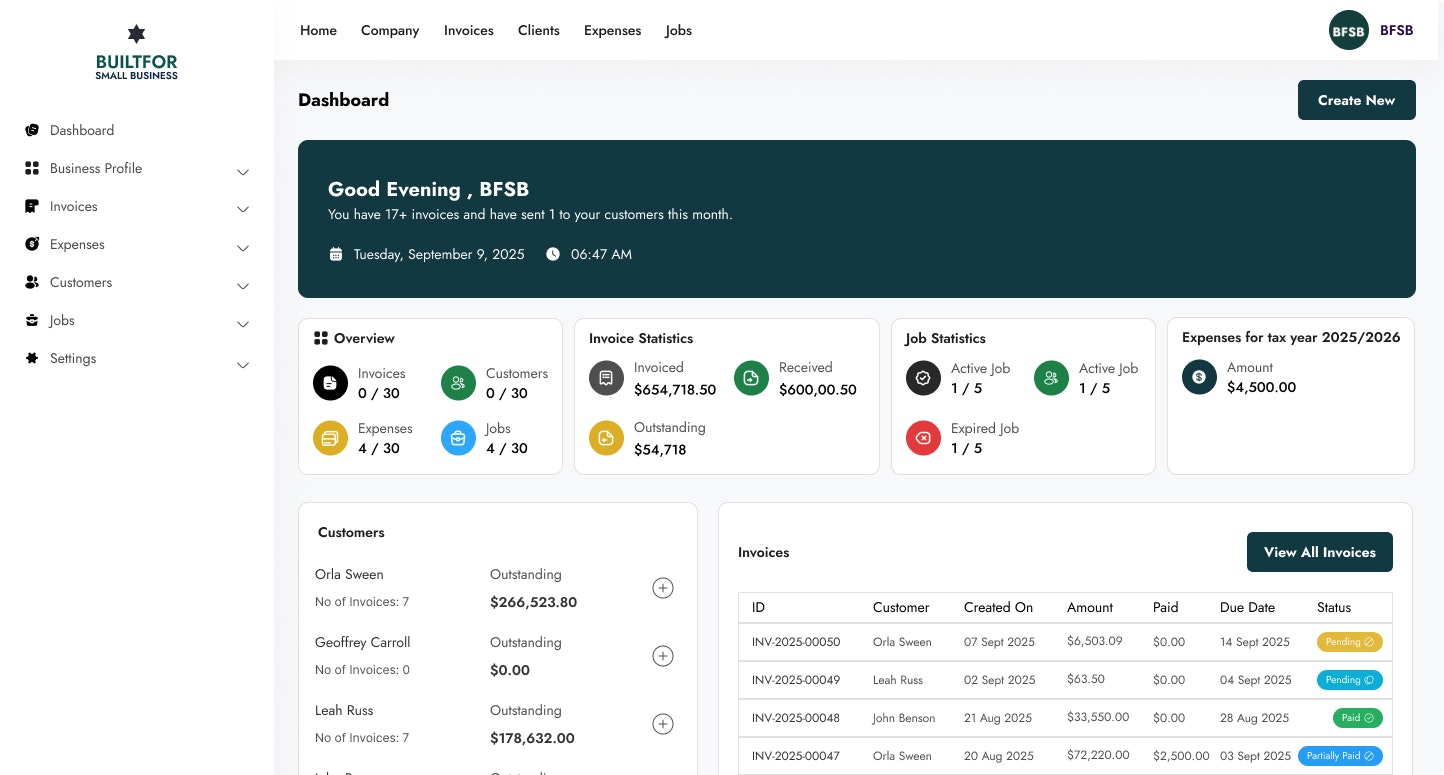Open the Clients top menu
Screen dimensions: 1444x775
tap(539, 30)
